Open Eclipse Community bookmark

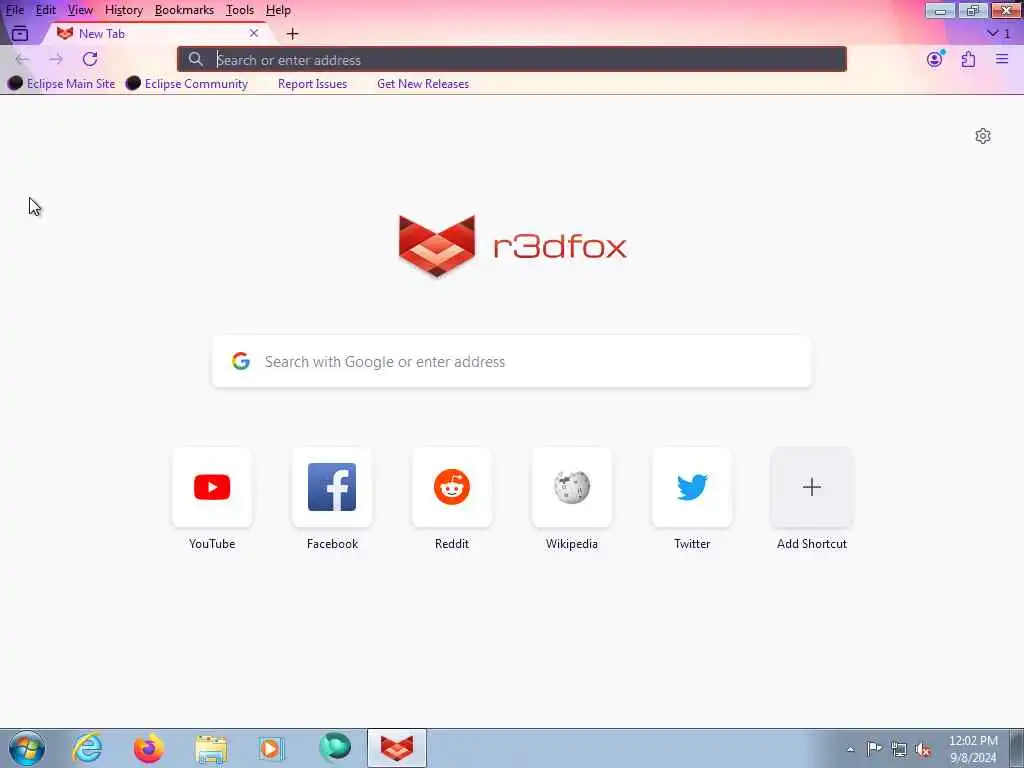[x=187, y=84]
